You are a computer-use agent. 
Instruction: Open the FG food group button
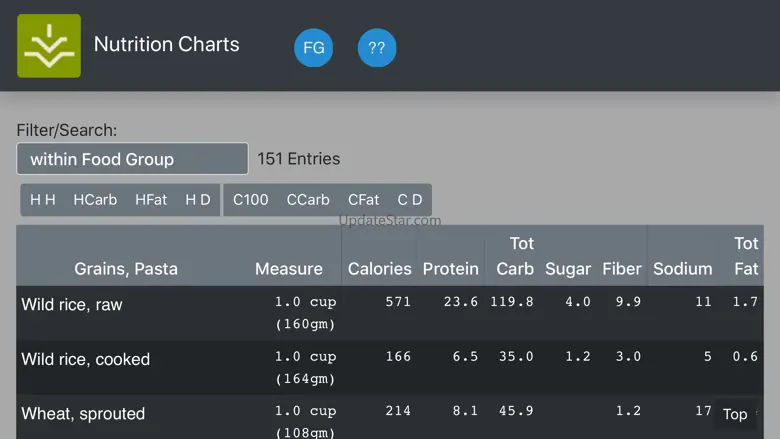pyautogui.click(x=313, y=48)
